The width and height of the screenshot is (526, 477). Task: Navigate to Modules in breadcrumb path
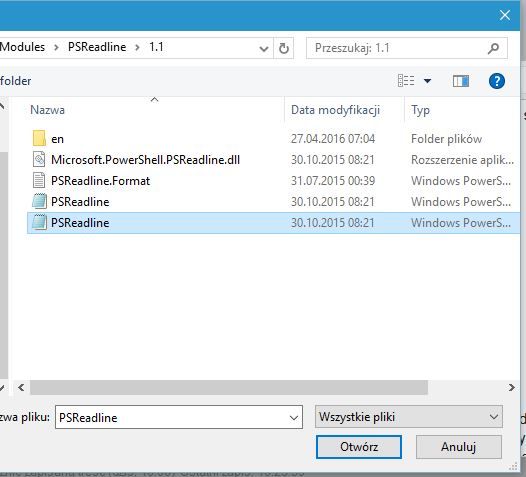[22, 47]
